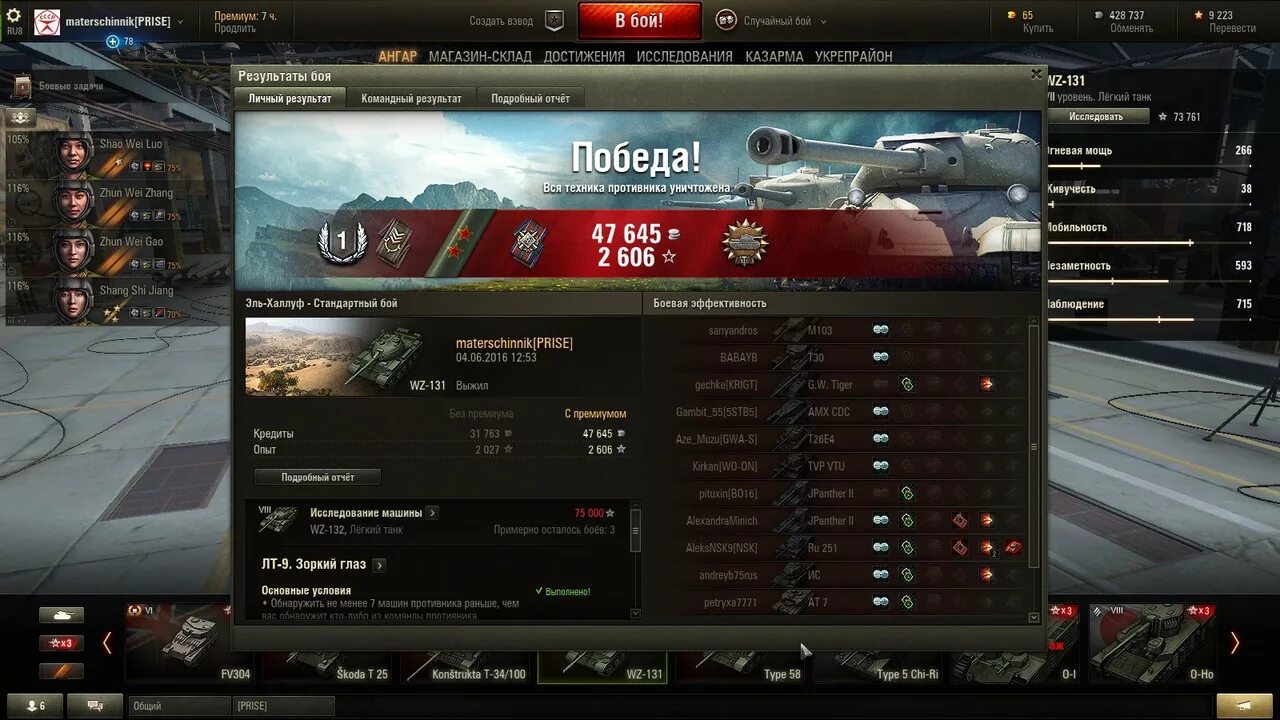Viewport: 1280px width, 720px height.
Task: Toggle the crew operations button above Shao Wei Luo
Action: 21,118
